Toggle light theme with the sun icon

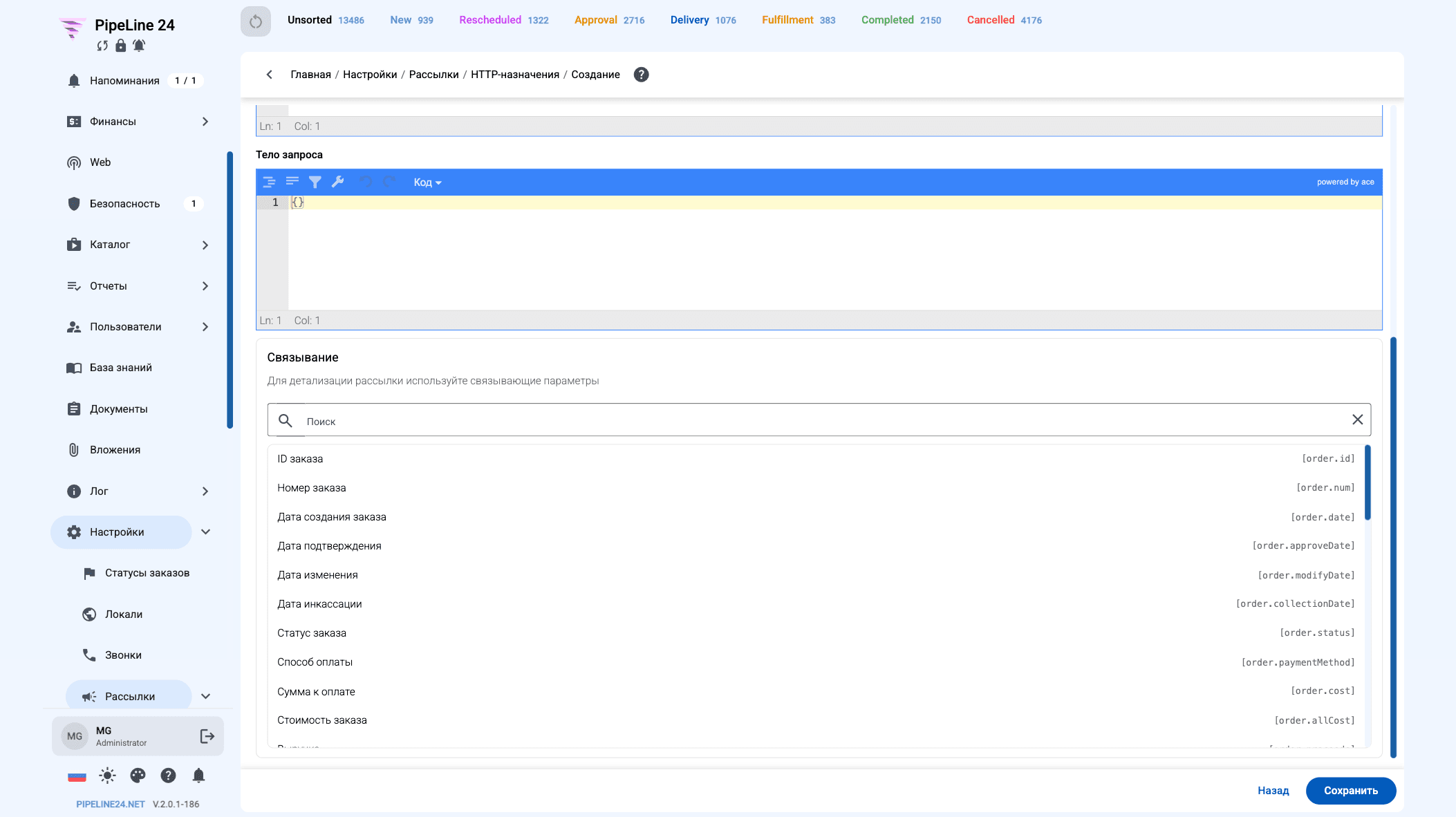click(x=107, y=776)
